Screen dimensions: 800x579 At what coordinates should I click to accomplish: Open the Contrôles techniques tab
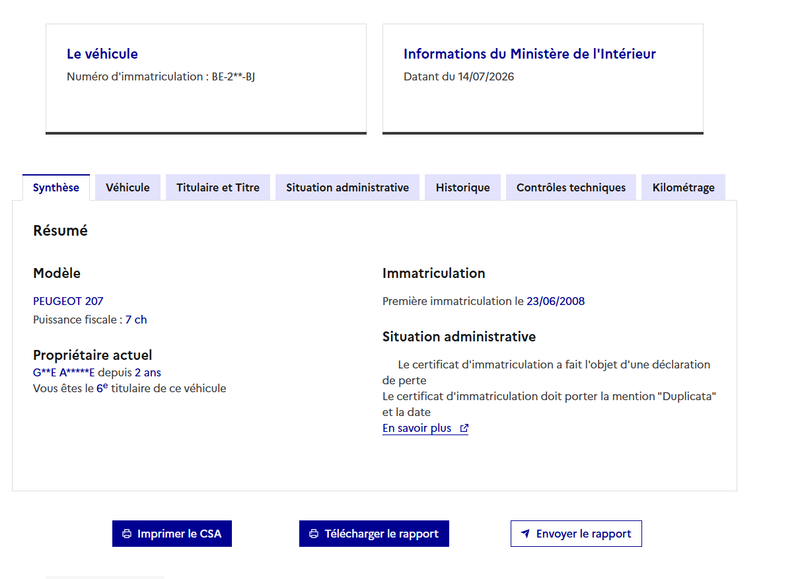point(571,187)
